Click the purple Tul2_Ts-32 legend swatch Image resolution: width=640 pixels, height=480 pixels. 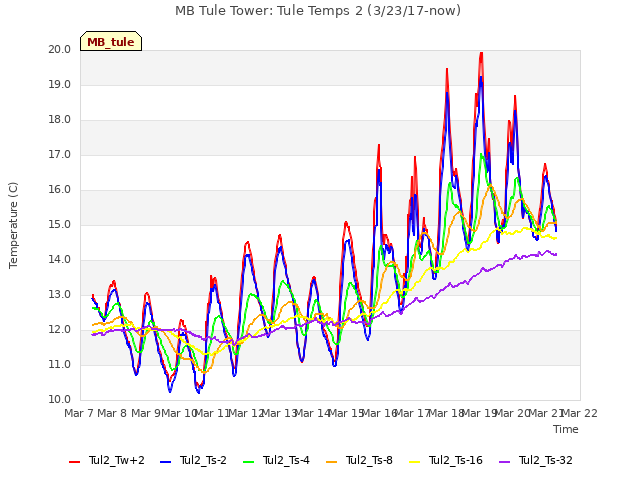pos(505,462)
